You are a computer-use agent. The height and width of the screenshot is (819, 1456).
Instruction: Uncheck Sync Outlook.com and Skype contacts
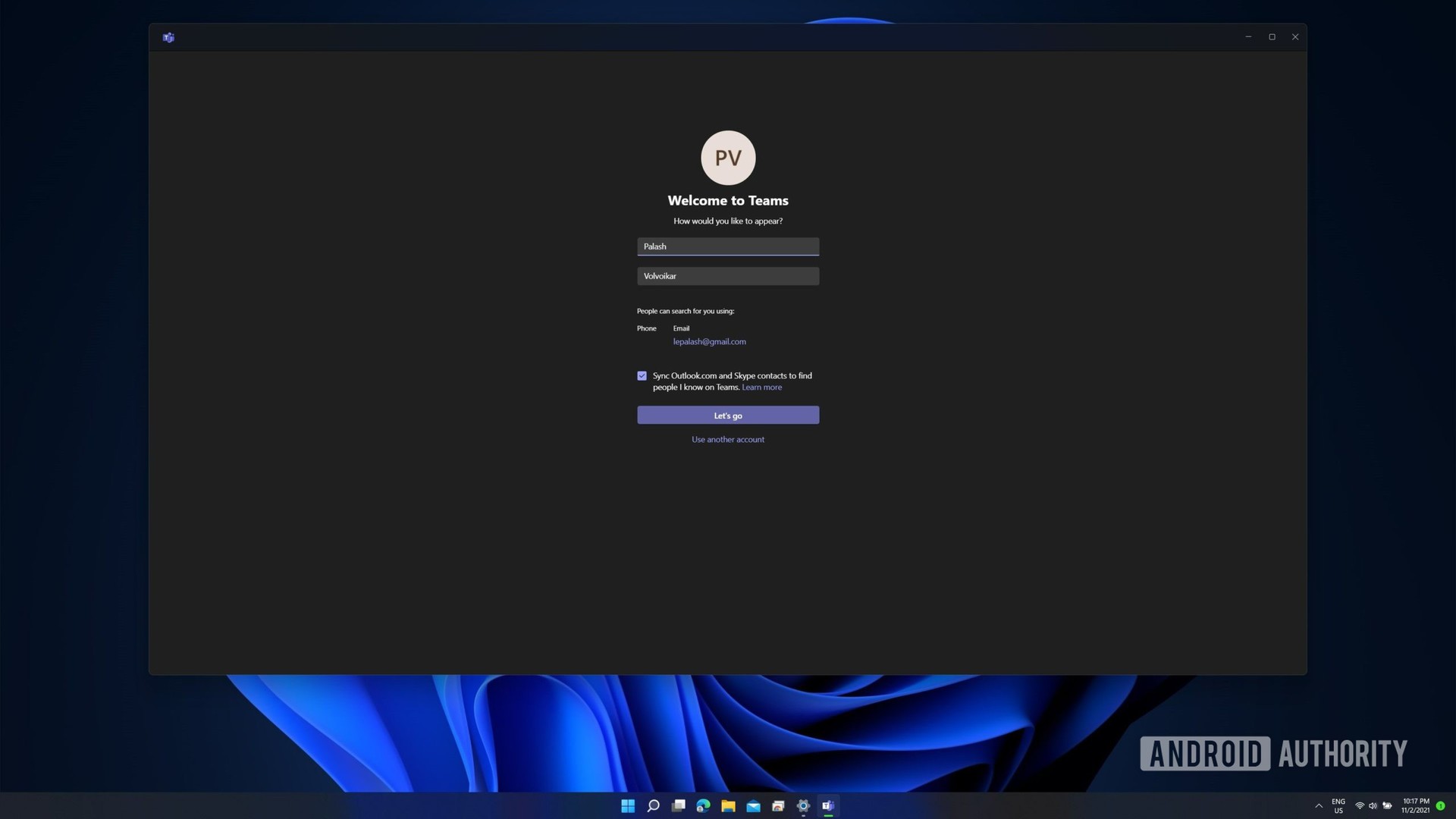click(642, 376)
